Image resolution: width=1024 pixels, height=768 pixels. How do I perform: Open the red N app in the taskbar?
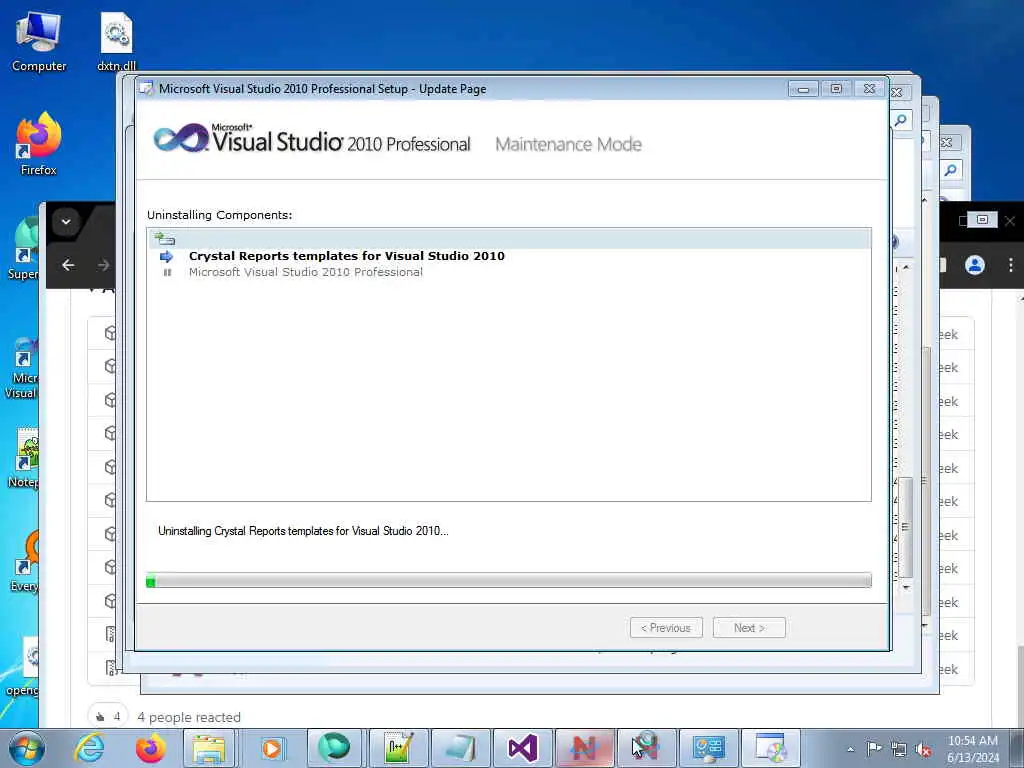point(584,748)
